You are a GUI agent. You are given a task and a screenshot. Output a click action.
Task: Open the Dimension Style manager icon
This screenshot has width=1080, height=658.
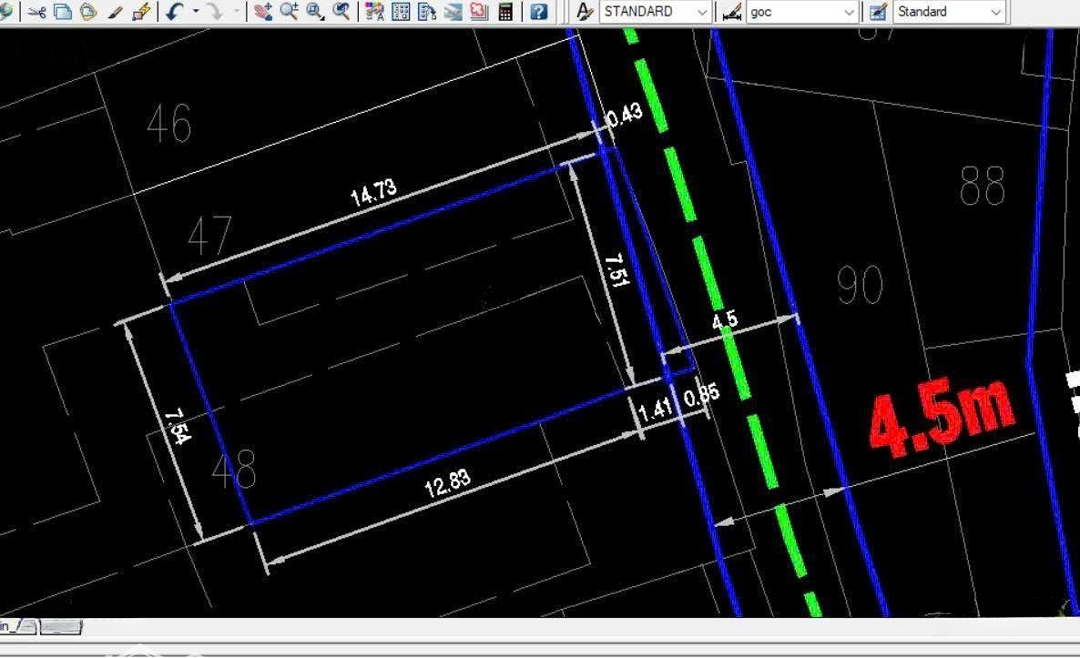tap(732, 12)
